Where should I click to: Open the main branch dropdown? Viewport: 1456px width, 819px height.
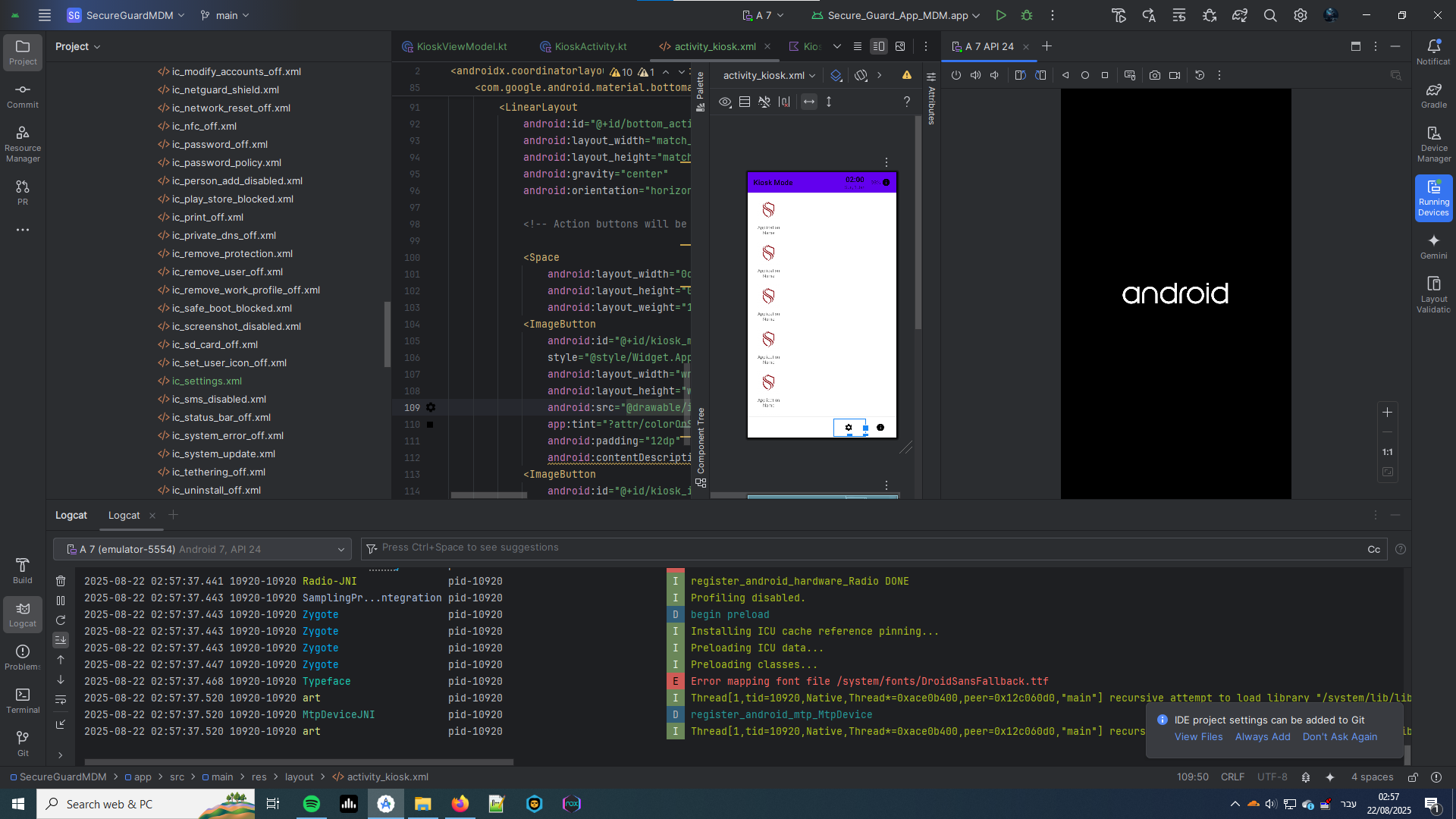click(225, 15)
